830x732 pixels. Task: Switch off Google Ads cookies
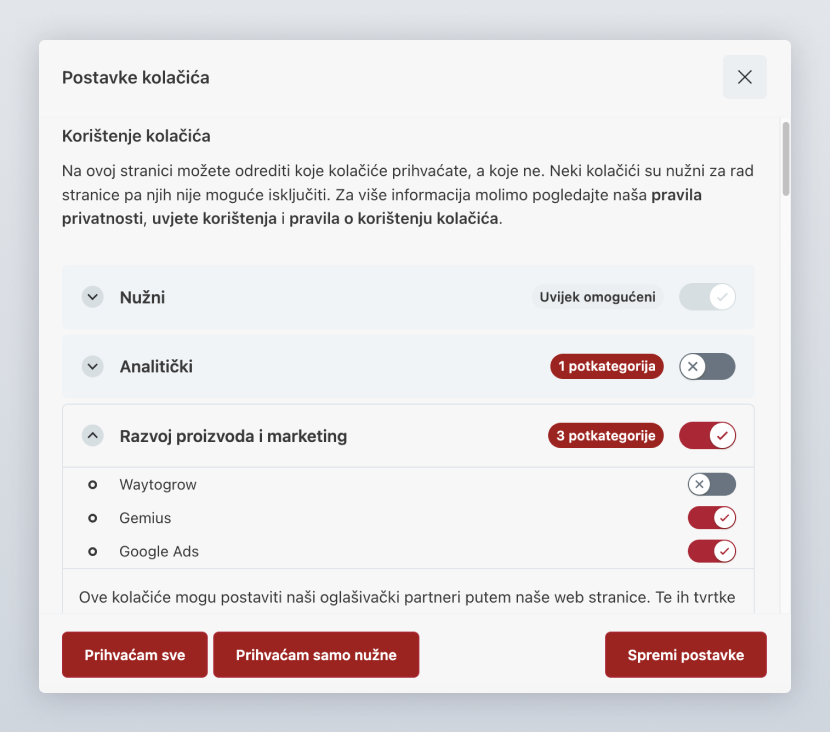pyautogui.click(x=711, y=551)
